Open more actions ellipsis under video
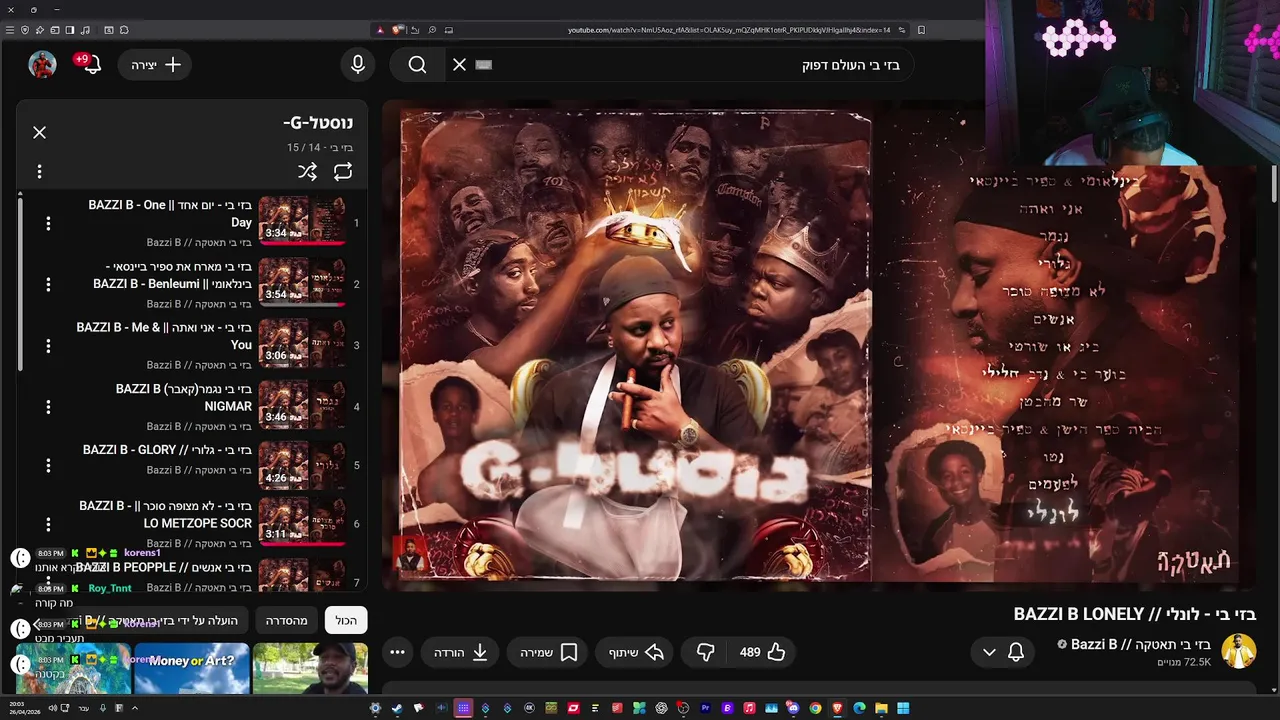This screenshot has height=720, width=1280. pyautogui.click(x=397, y=652)
